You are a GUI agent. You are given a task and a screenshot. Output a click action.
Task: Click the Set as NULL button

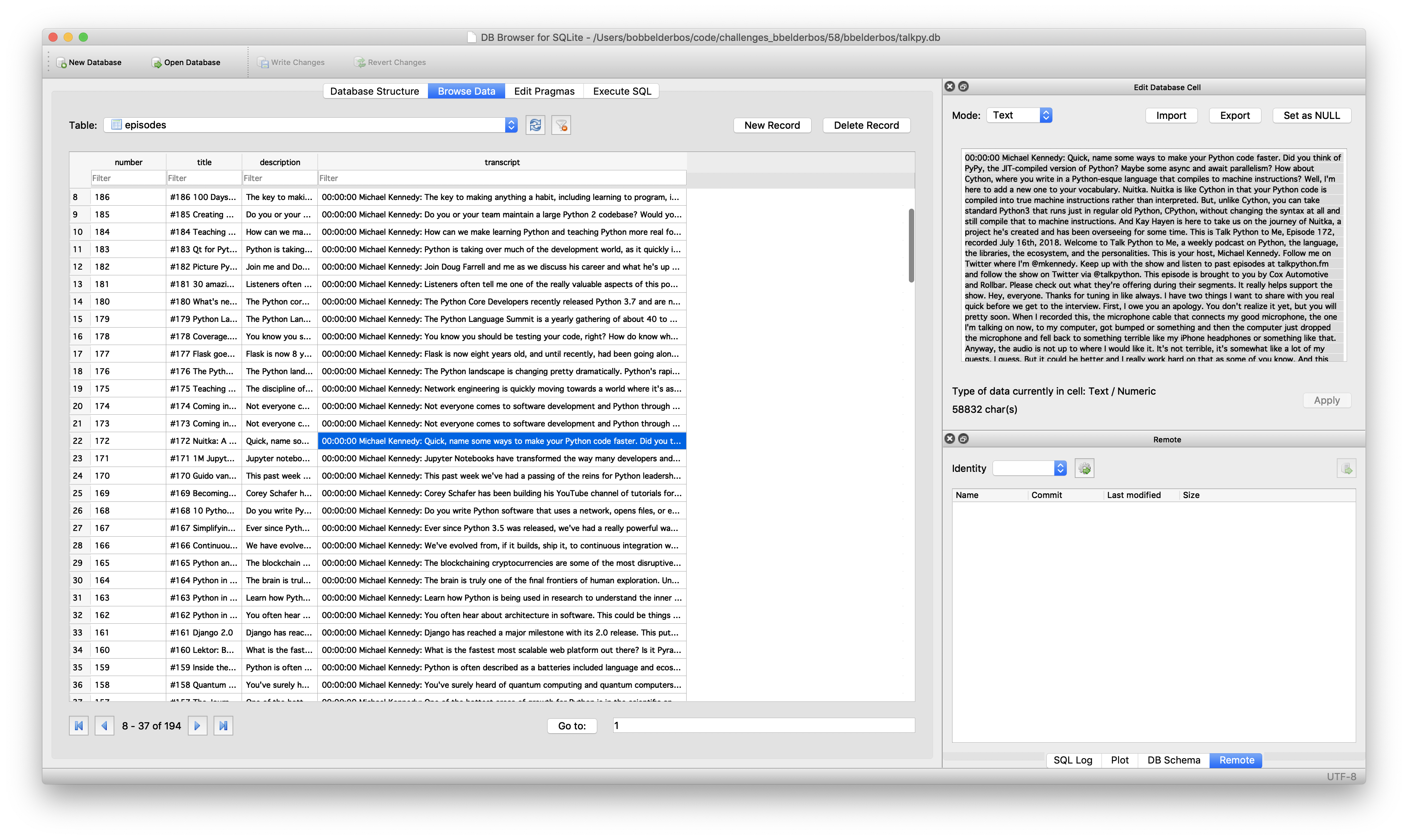tap(1311, 116)
